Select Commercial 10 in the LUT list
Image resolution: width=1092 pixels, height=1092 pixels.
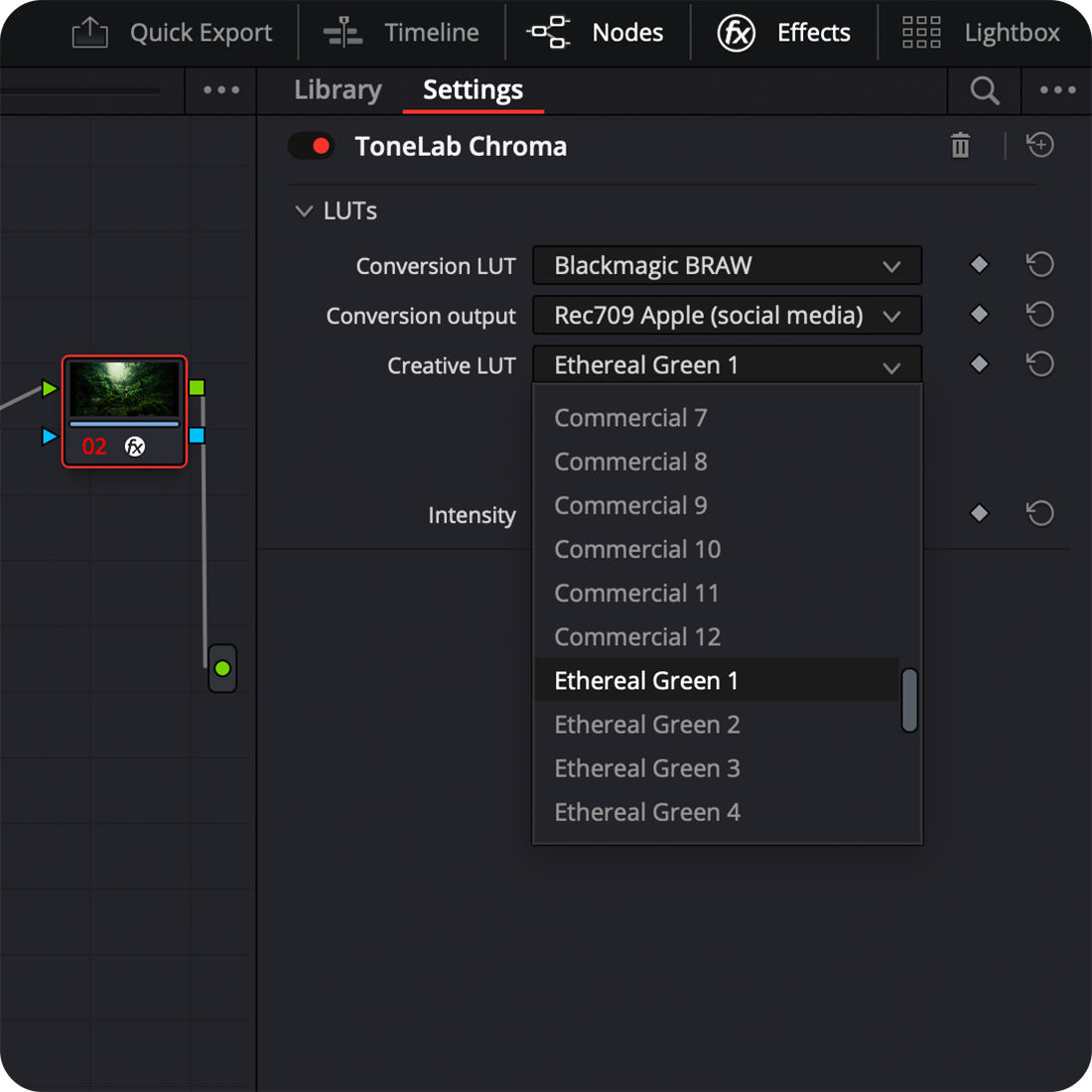tap(636, 549)
